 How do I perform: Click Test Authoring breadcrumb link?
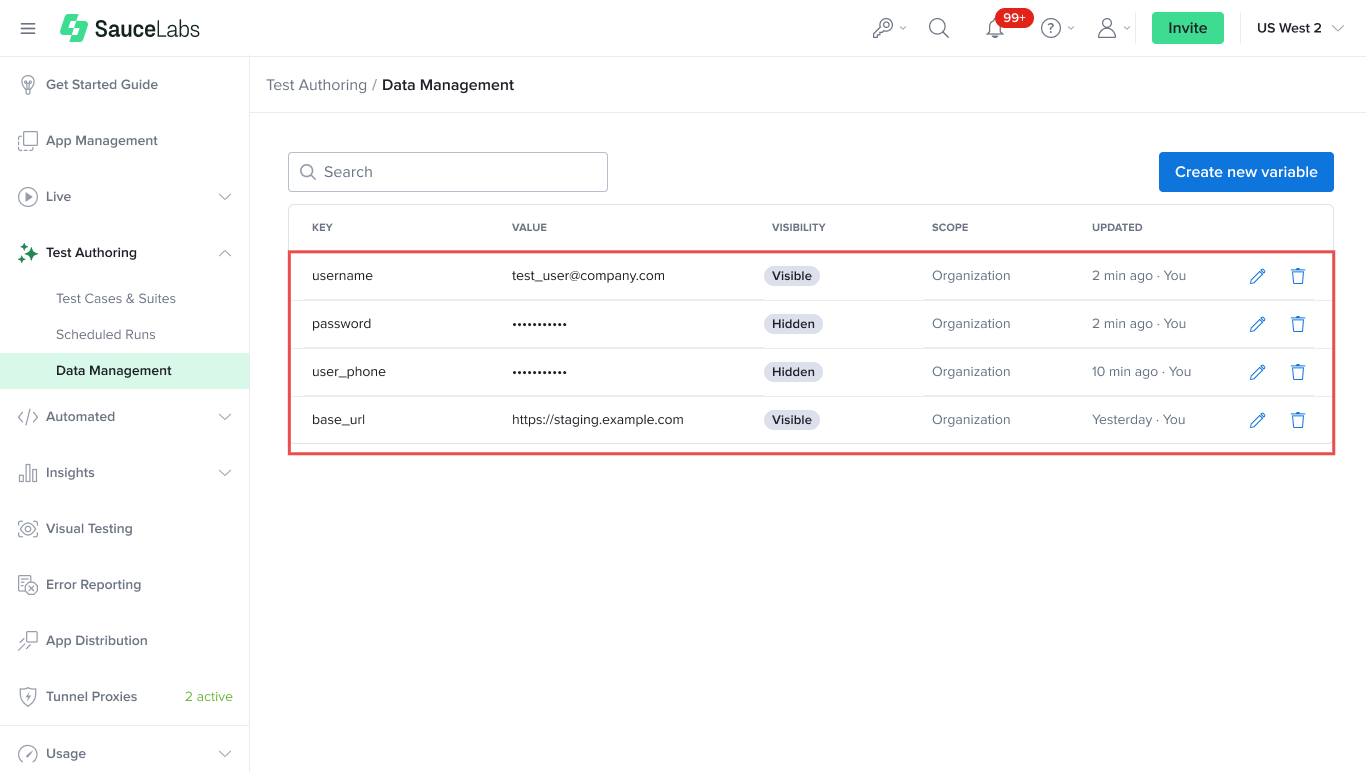[316, 85]
